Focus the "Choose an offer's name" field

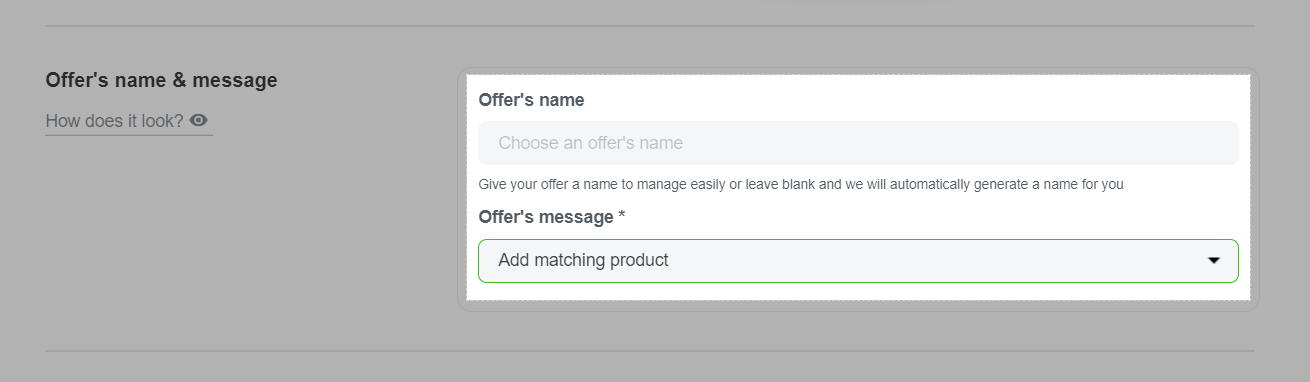tap(858, 143)
